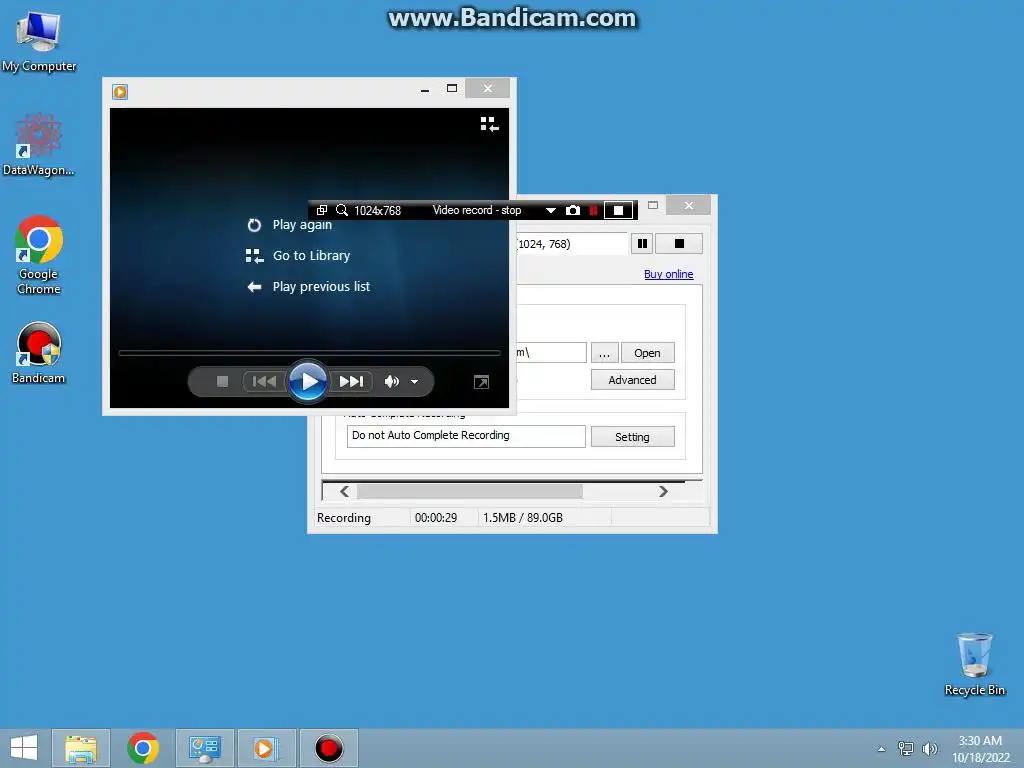Click the Bandicam horizontal scrollbar thumb
Screen dimensions: 1024x768
point(470,491)
